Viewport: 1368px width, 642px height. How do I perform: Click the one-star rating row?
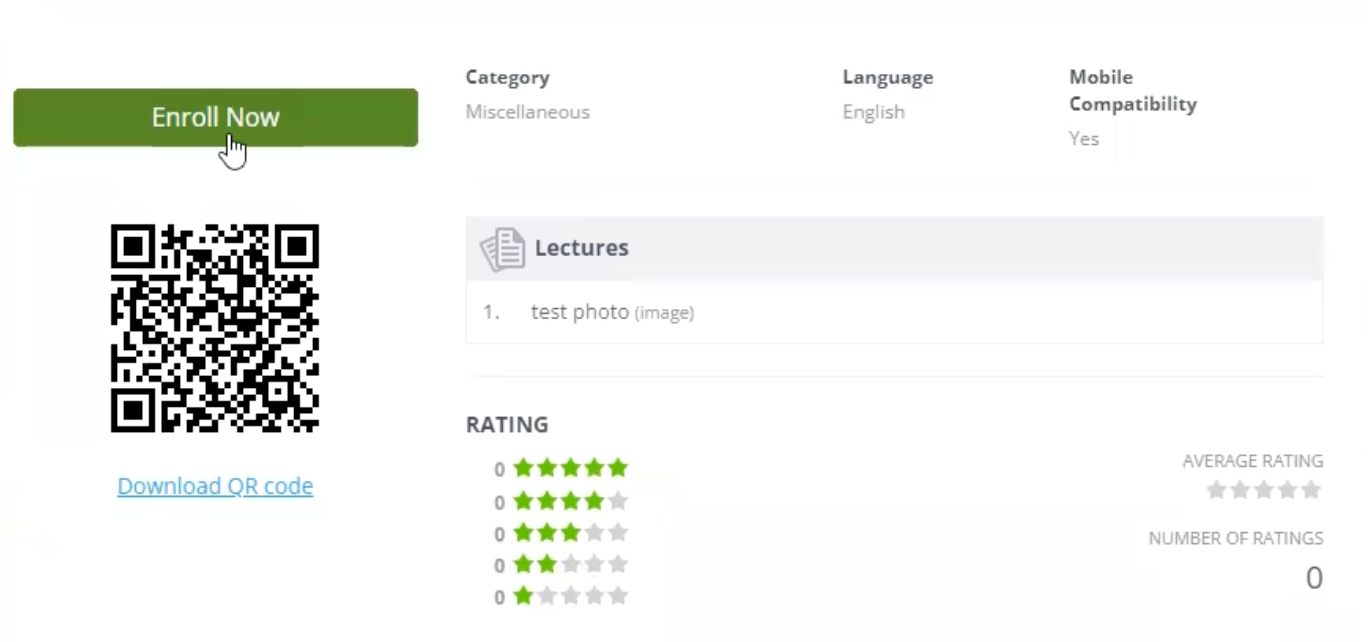click(x=561, y=597)
